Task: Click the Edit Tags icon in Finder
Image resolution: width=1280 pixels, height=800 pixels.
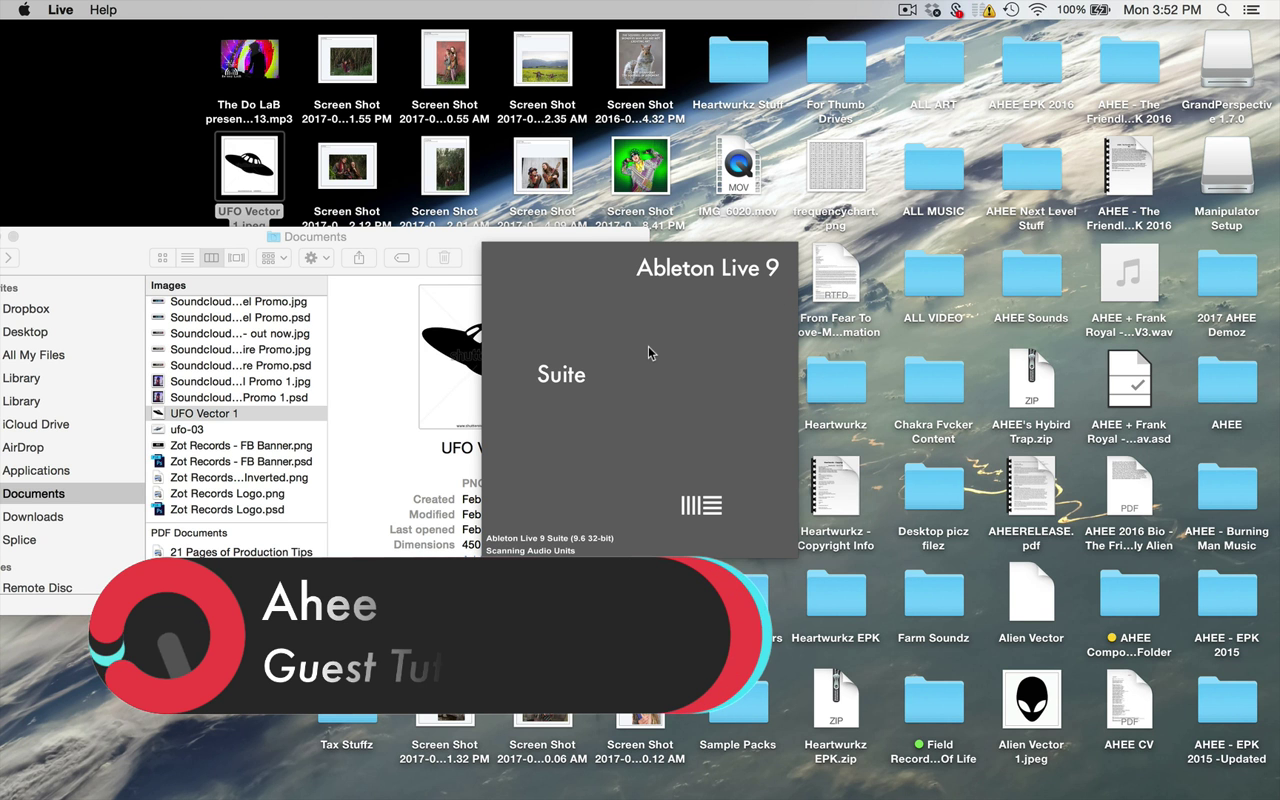Action: [401, 258]
